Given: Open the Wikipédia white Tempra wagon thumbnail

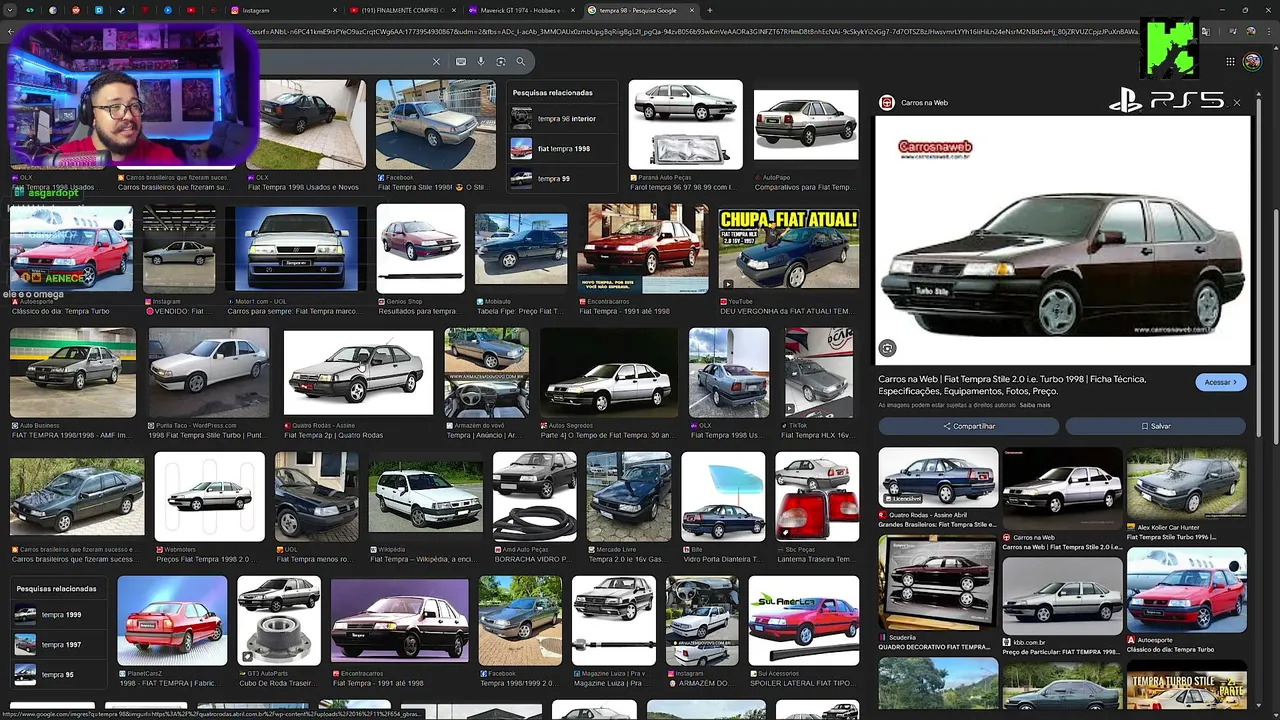Looking at the screenshot, I should click(425, 497).
